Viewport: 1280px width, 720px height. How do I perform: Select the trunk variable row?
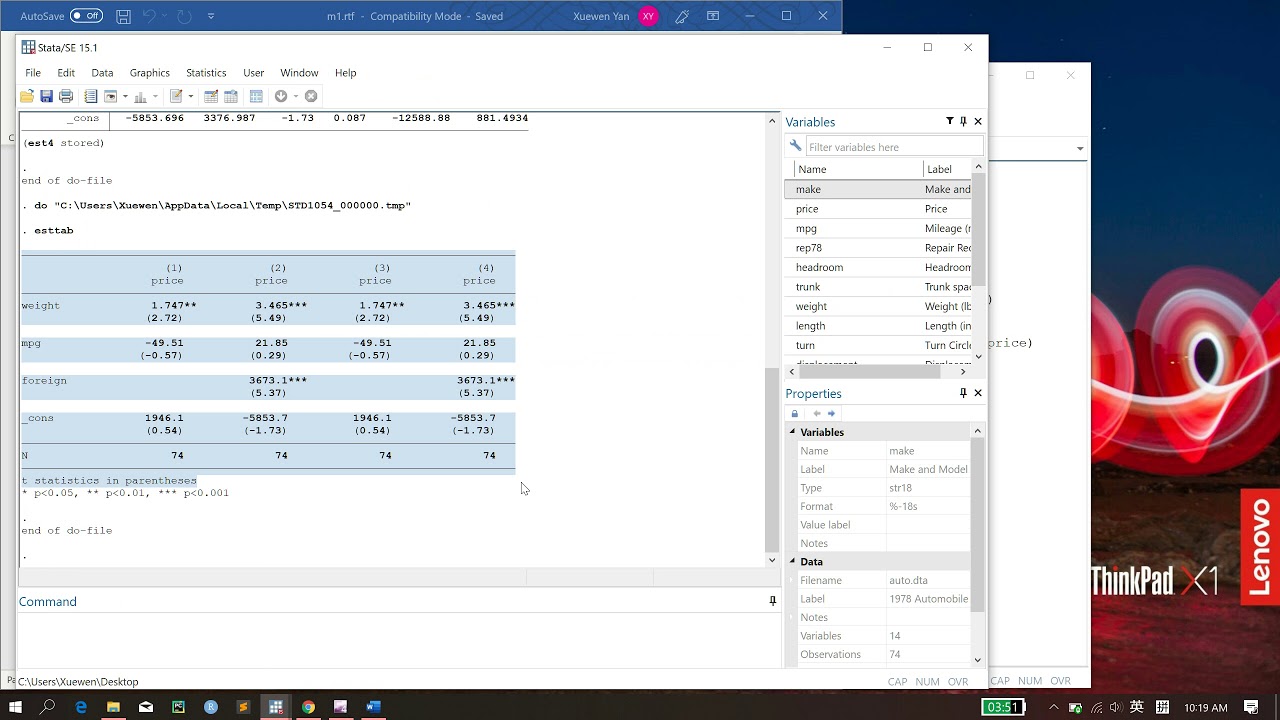pyautogui.click(x=878, y=287)
